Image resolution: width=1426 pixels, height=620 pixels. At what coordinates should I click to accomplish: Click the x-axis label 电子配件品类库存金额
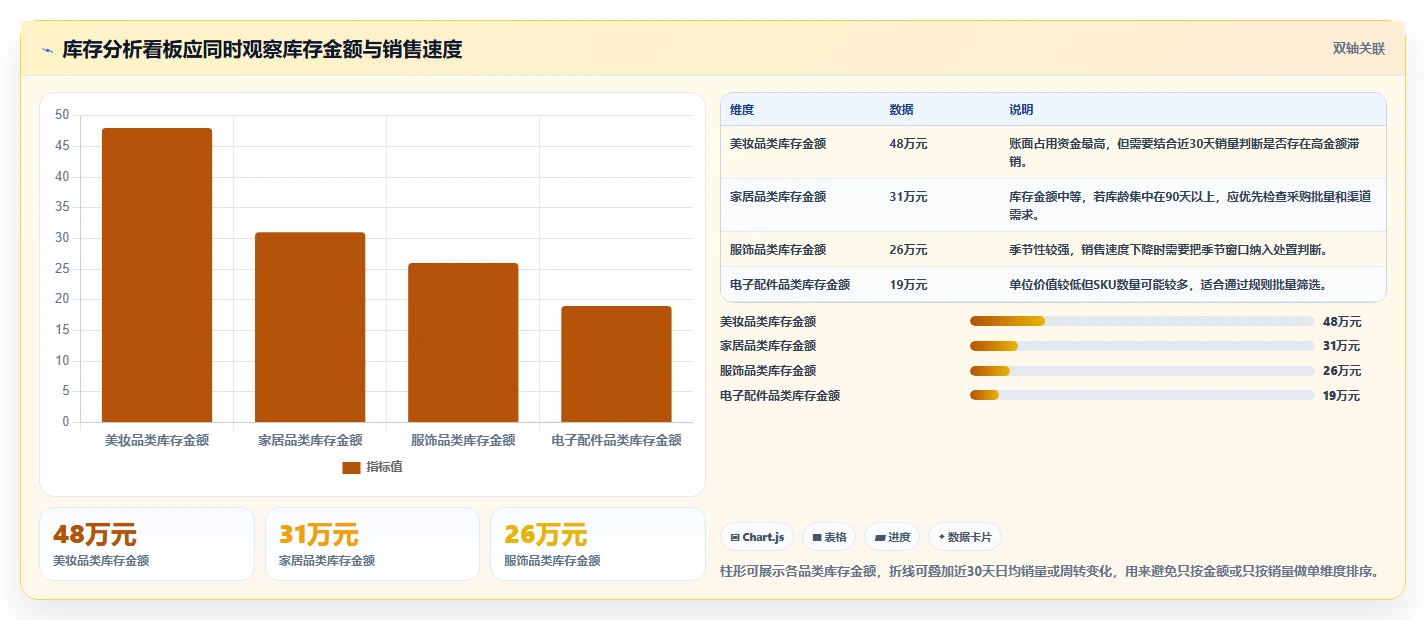click(616, 440)
